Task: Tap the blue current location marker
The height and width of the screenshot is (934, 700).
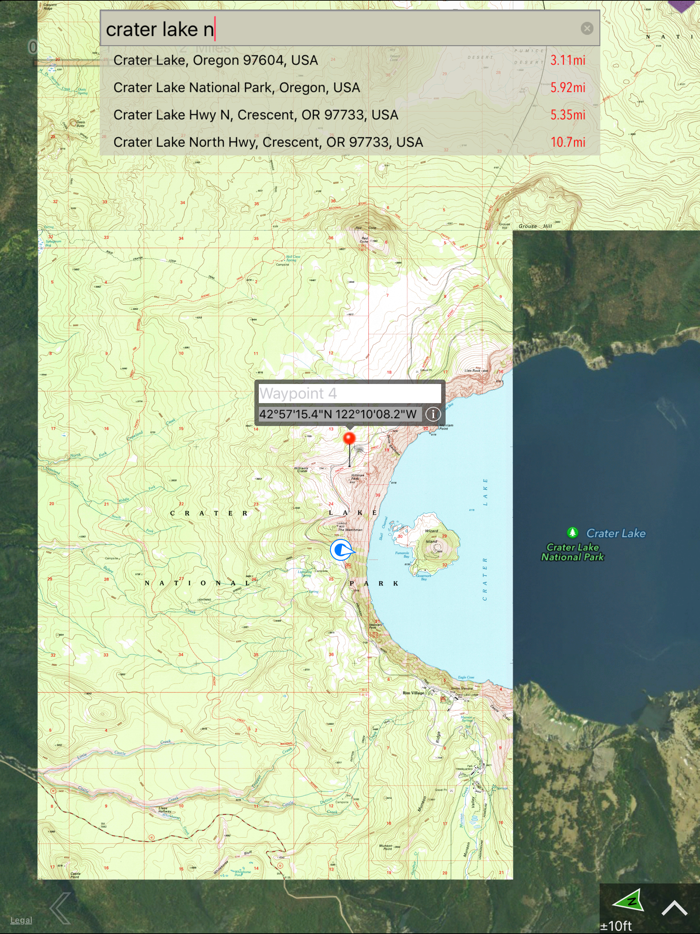Action: 341,550
